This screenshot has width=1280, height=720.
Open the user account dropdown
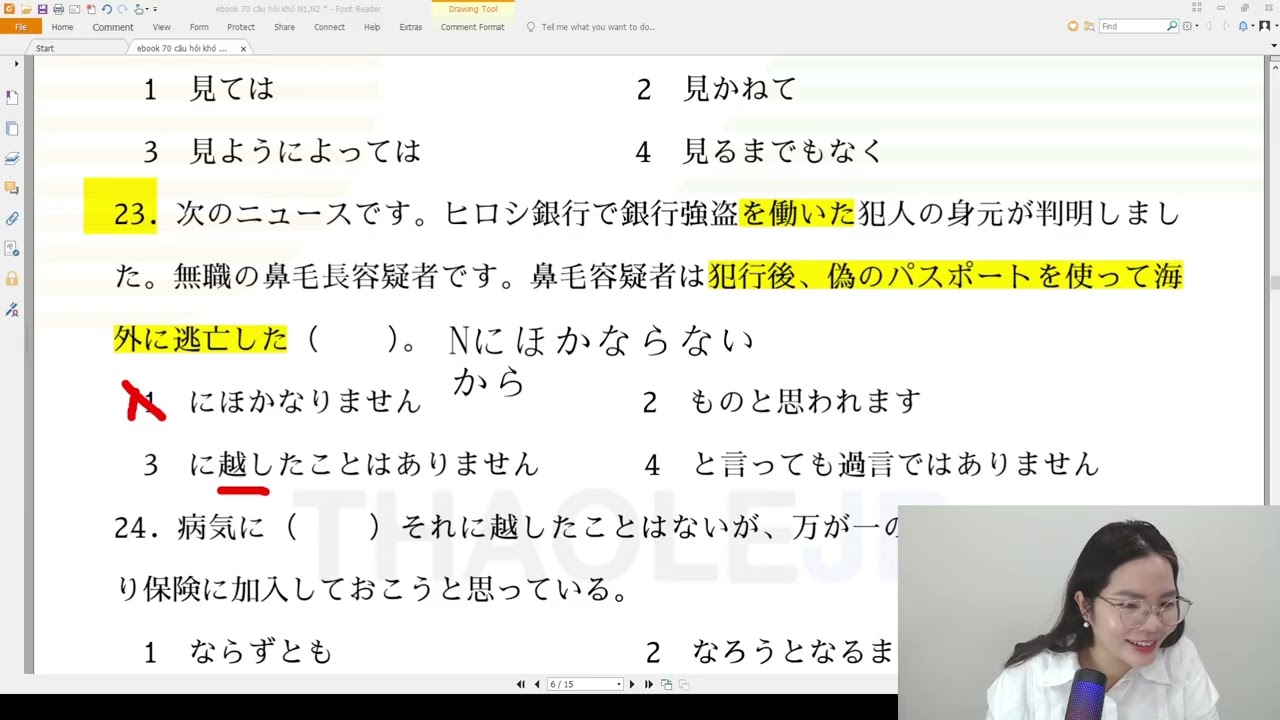[1276, 26]
